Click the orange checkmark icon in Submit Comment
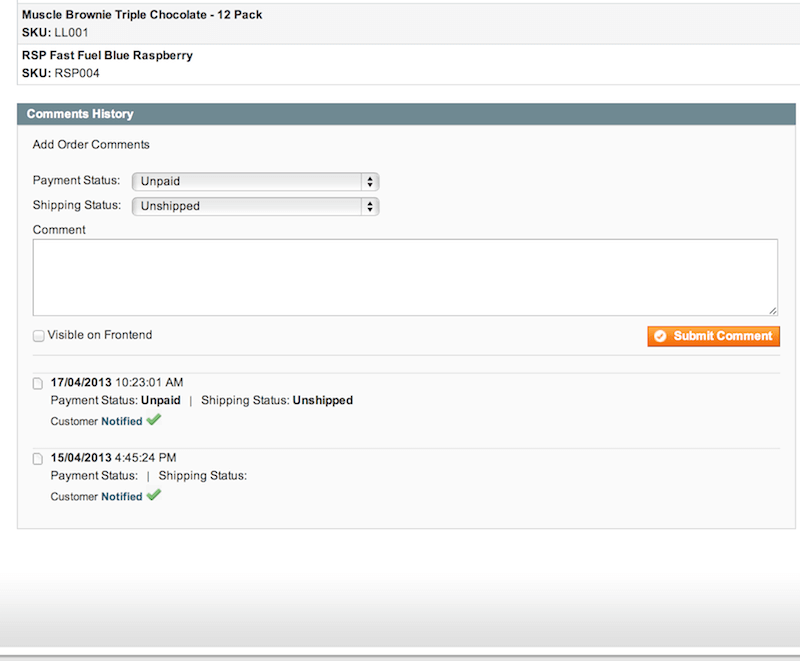Image resolution: width=800 pixels, height=661 pixels. [660, 336]
